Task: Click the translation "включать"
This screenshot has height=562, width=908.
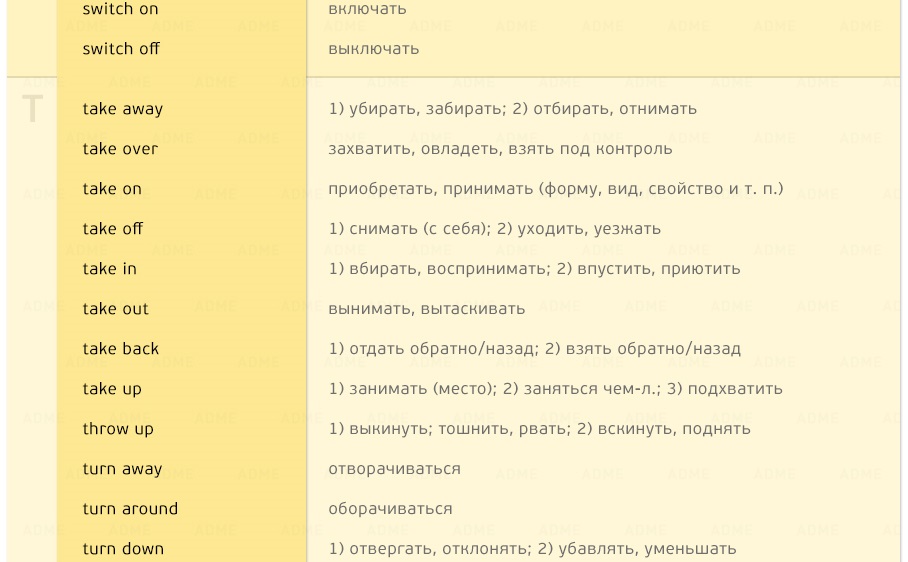Action: [367, 9]
